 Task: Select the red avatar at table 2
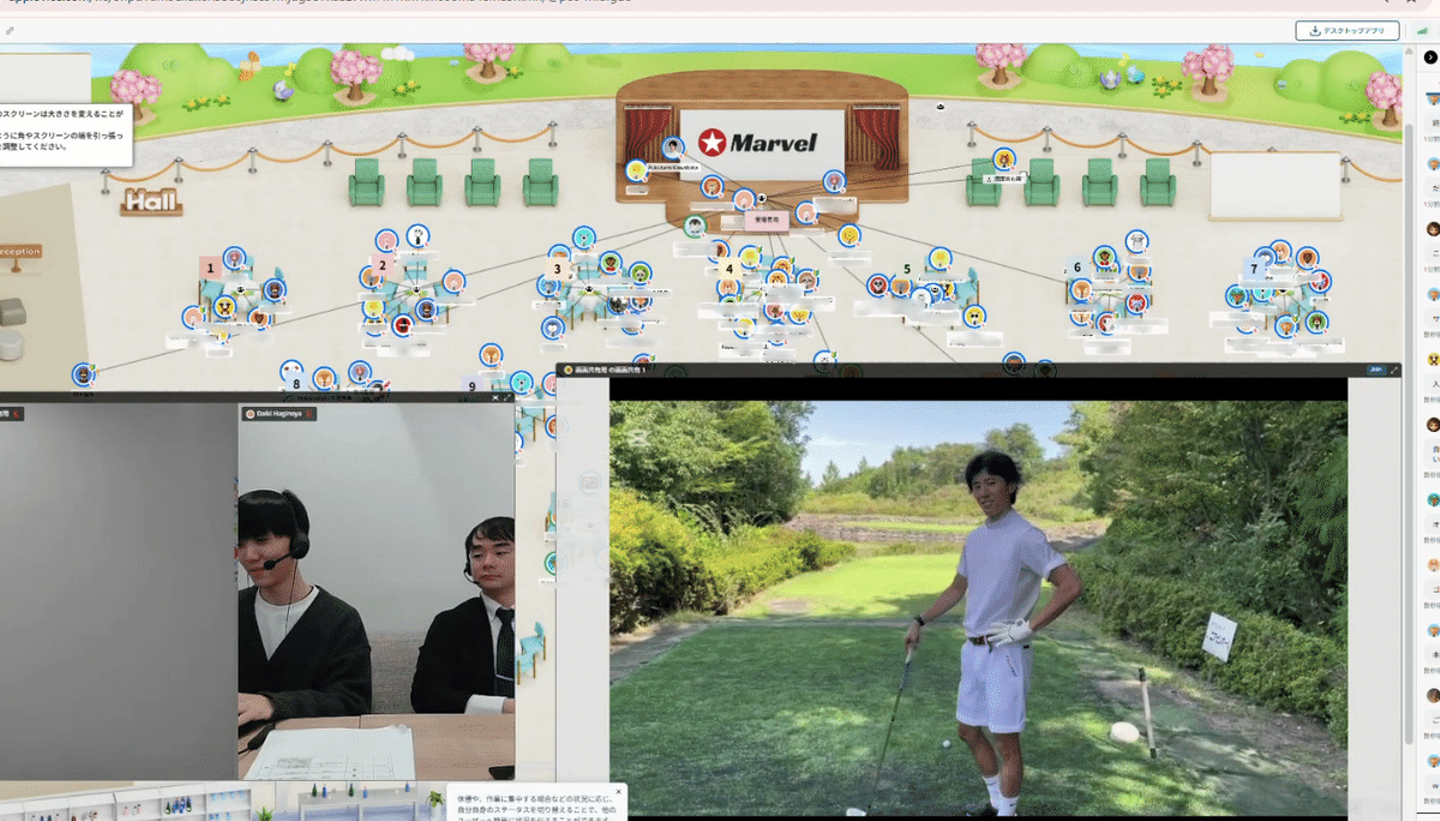403,325
